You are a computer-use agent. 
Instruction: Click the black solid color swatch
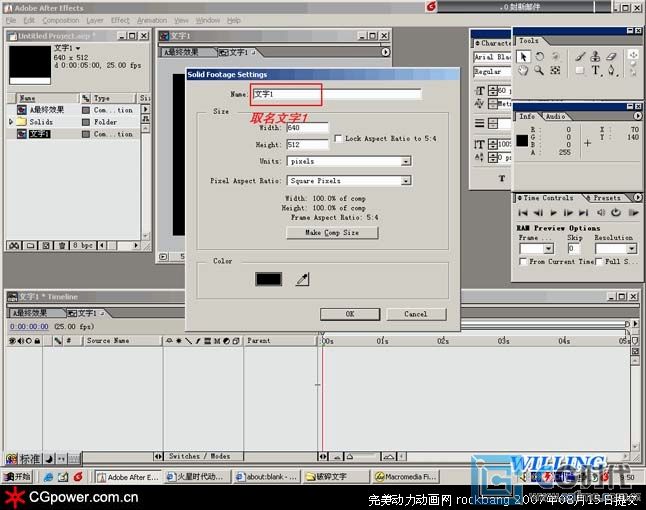point(268,279)
